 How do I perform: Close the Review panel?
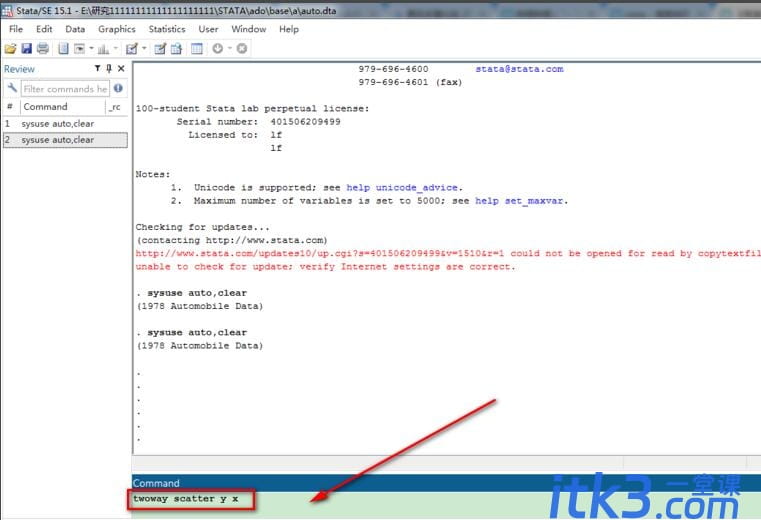coord(121,68)
